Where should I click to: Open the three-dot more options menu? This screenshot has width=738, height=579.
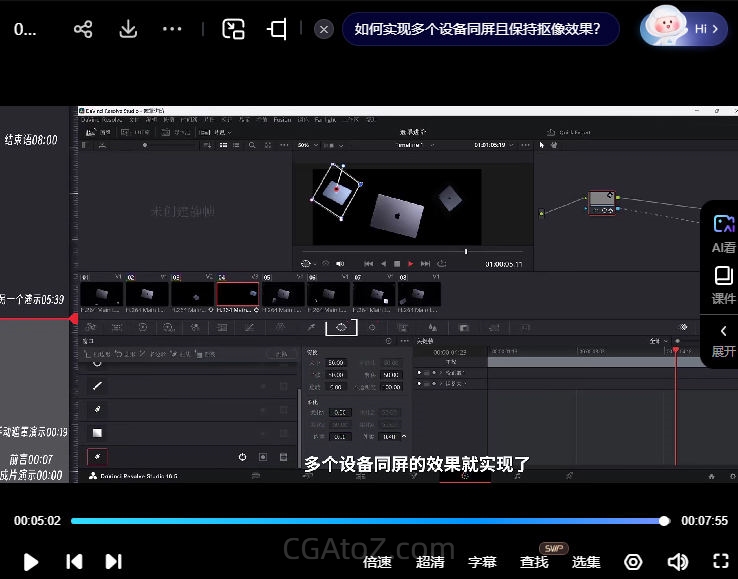172,29
